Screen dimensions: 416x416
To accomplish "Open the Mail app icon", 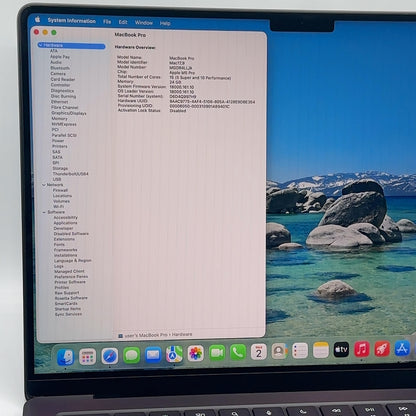I will coord(153,355).
